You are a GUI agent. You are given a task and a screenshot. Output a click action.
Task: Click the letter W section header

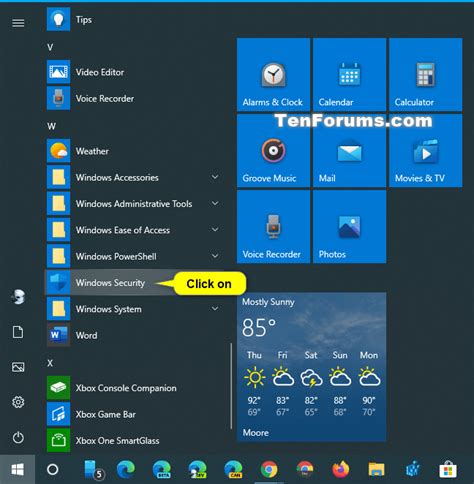51,126
